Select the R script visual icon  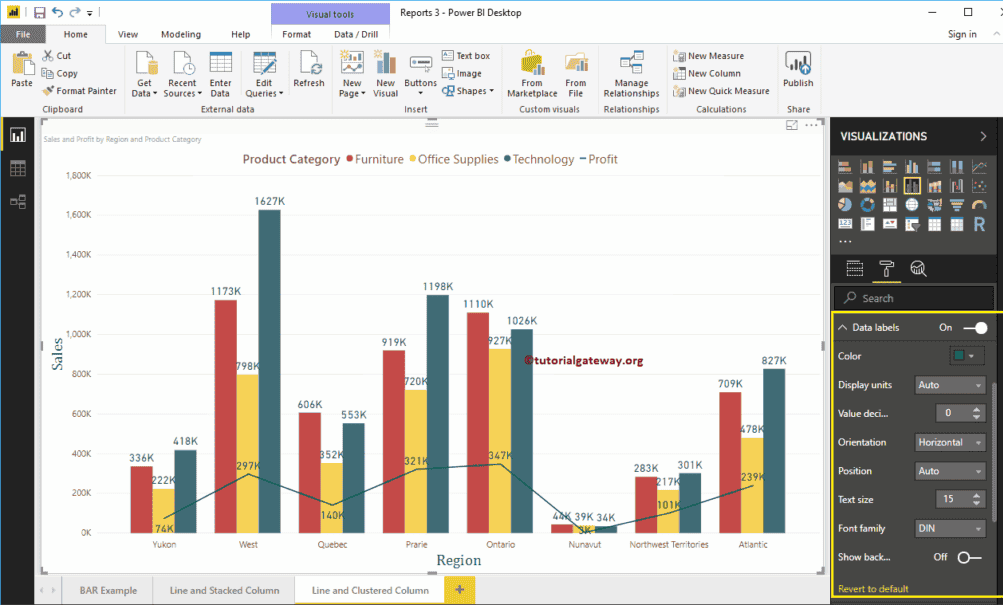tap(980, 224)
